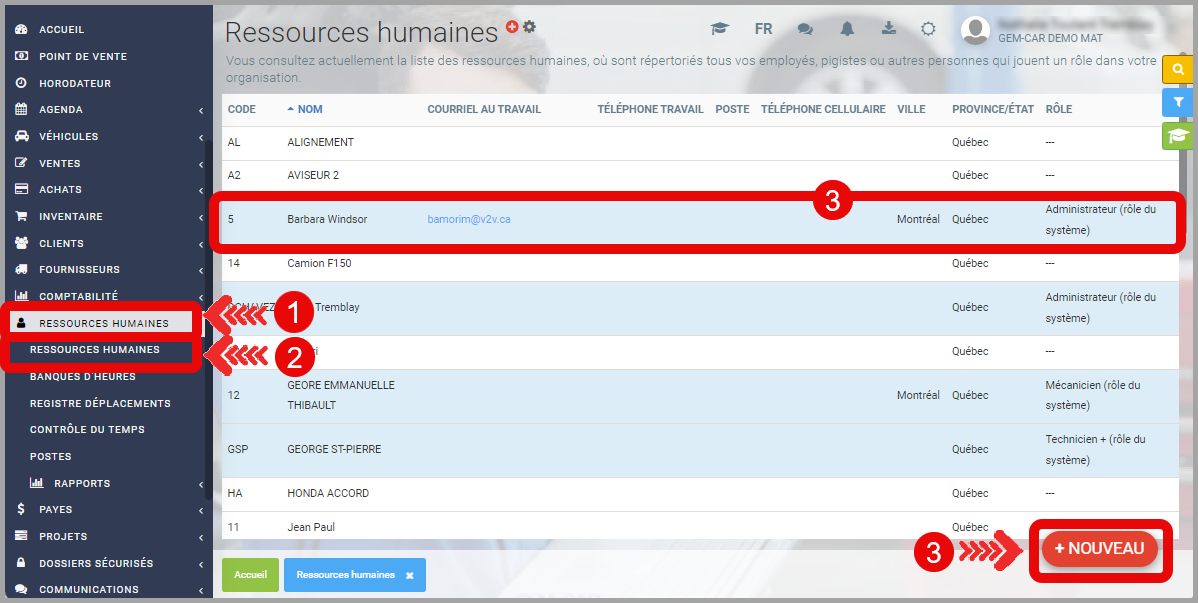The image size is (1198, 603).
Task: Switch to the green Accueil tab
Action: pyautogui.click(x=250, y=575)
